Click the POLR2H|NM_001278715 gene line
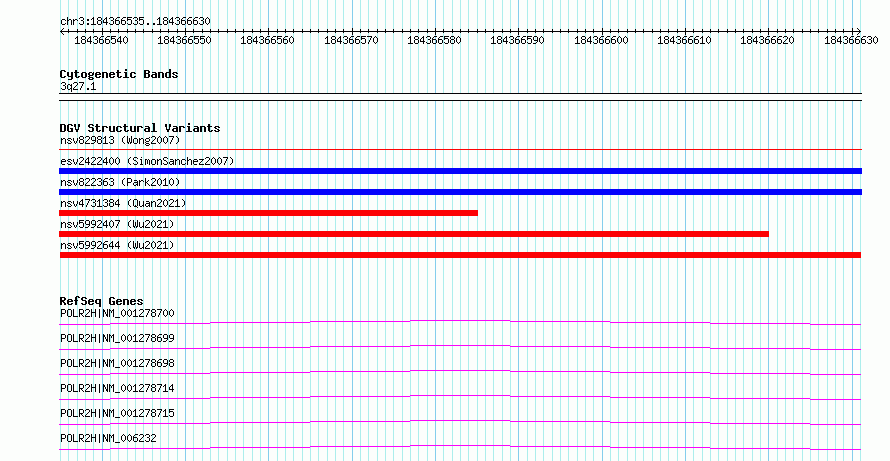Image resolution: width=890 pixels, height=461 pixels. coord(460,423)
